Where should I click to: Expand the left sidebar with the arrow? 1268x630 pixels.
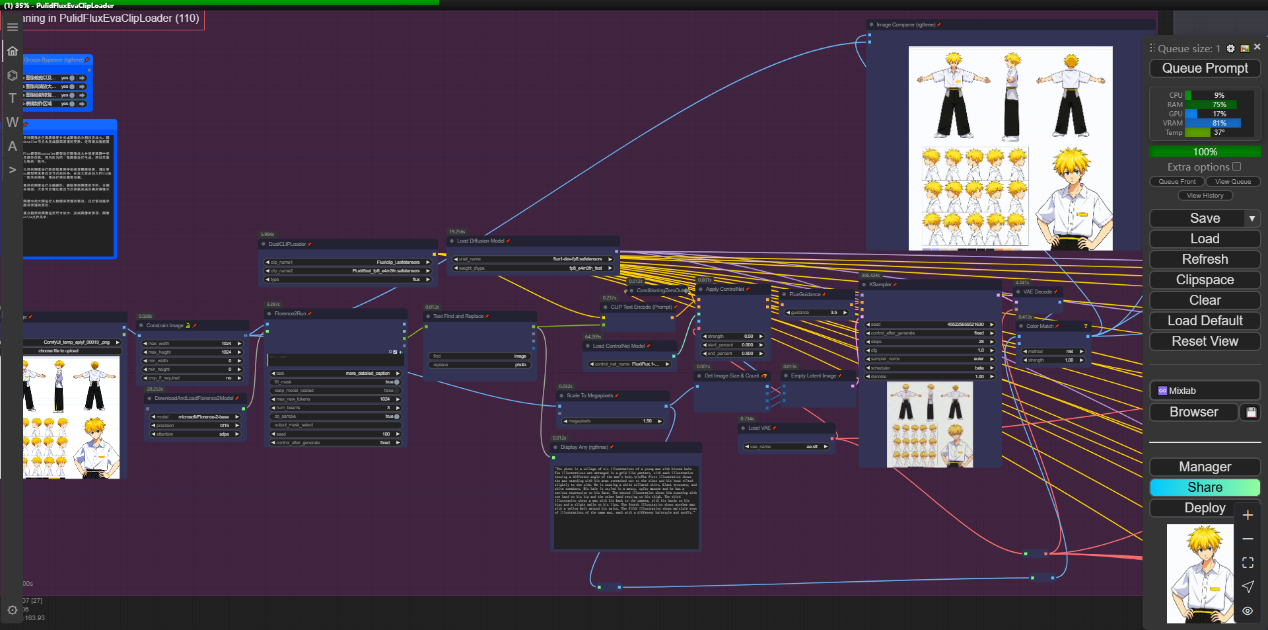coord(12,170)
